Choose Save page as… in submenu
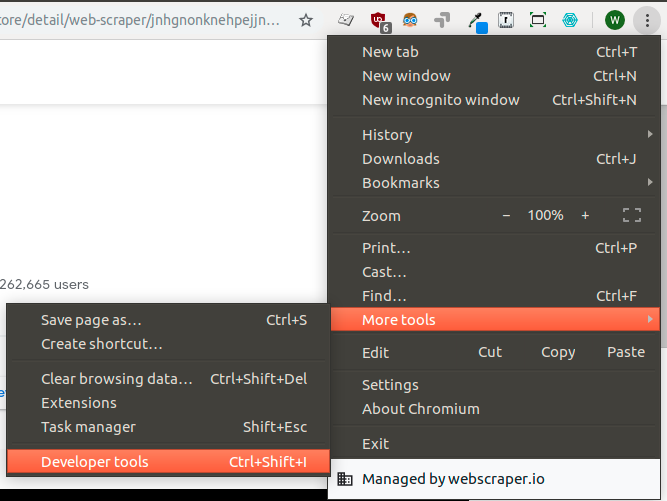667x501 pixels. (x=168, y=320)
